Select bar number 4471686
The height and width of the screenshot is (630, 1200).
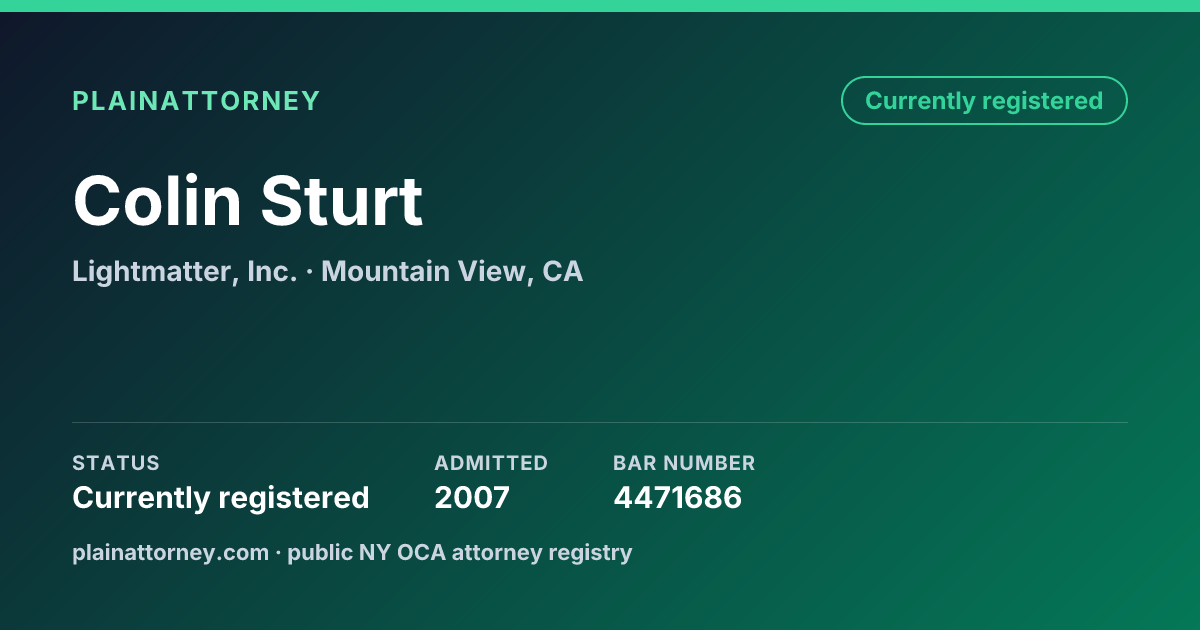click(x=677, y=498)
